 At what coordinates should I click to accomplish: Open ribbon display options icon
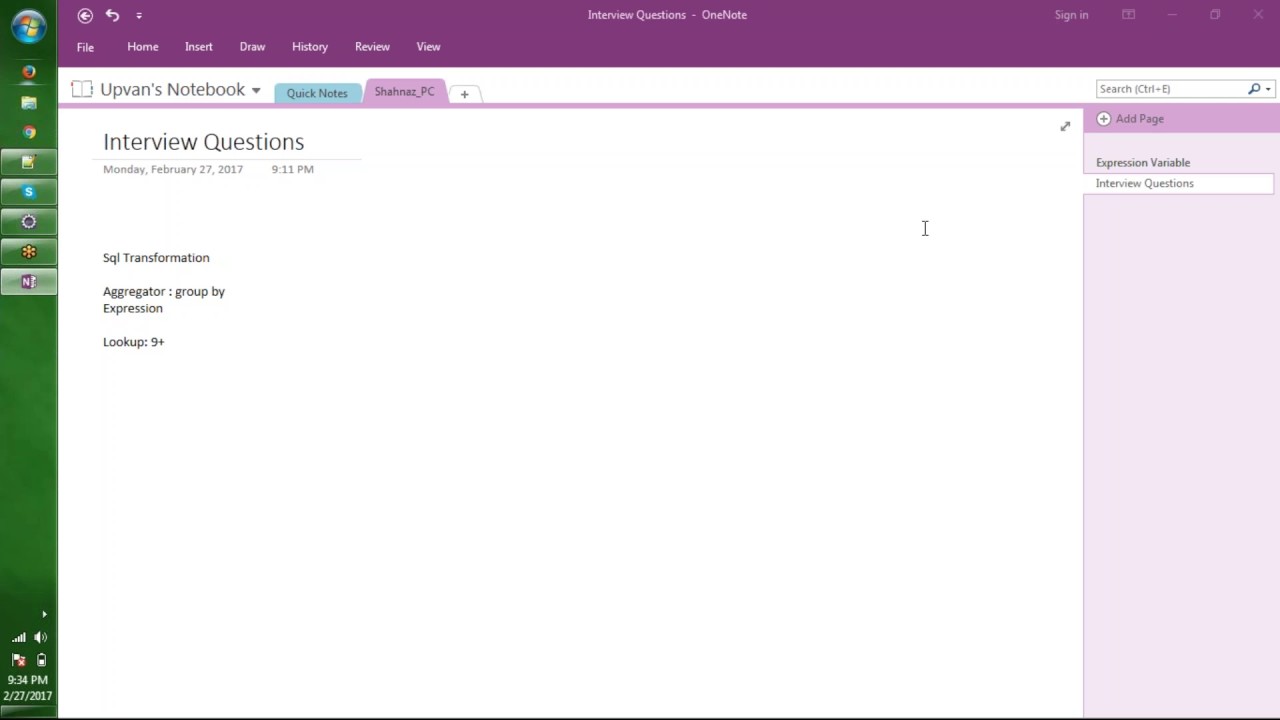point(1128,15)
